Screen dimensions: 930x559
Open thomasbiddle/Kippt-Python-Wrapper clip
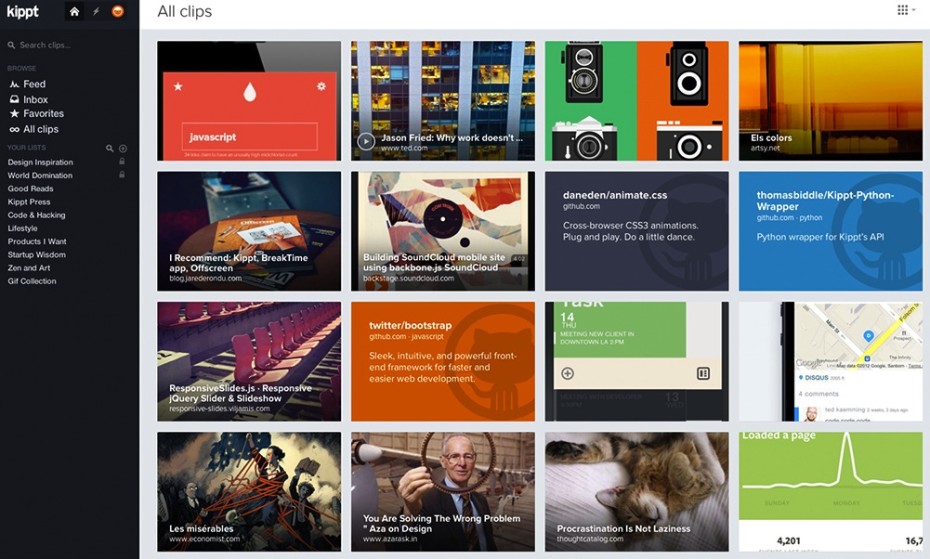tap(830, 231)
